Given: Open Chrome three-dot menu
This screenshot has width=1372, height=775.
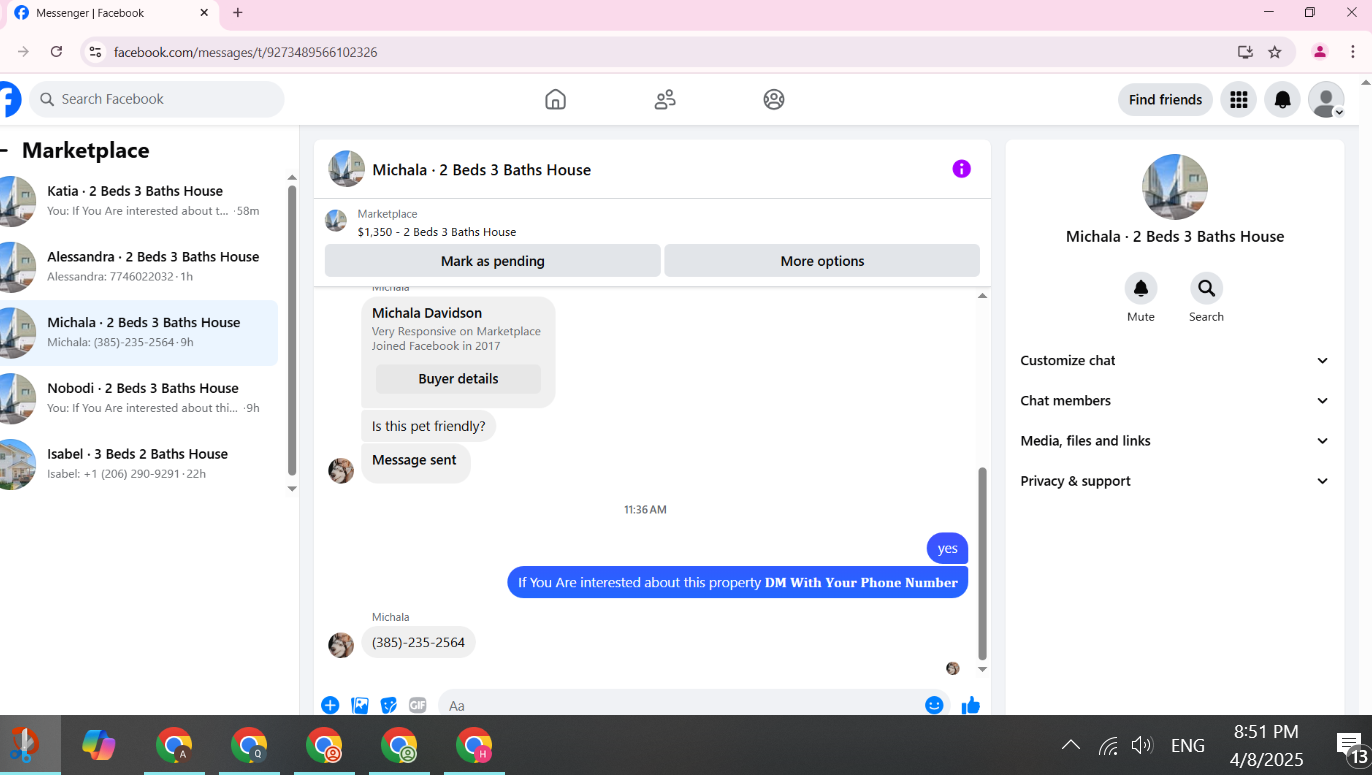Looking at the screenshot, I should tap(1353, 52).
